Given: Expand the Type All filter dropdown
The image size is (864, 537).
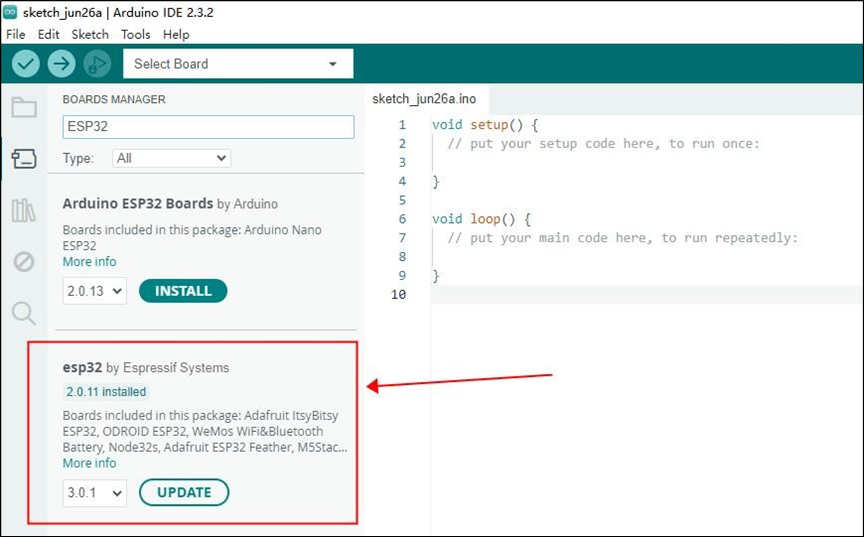Looking at the screenshot, I should click(x=171, y=159).
